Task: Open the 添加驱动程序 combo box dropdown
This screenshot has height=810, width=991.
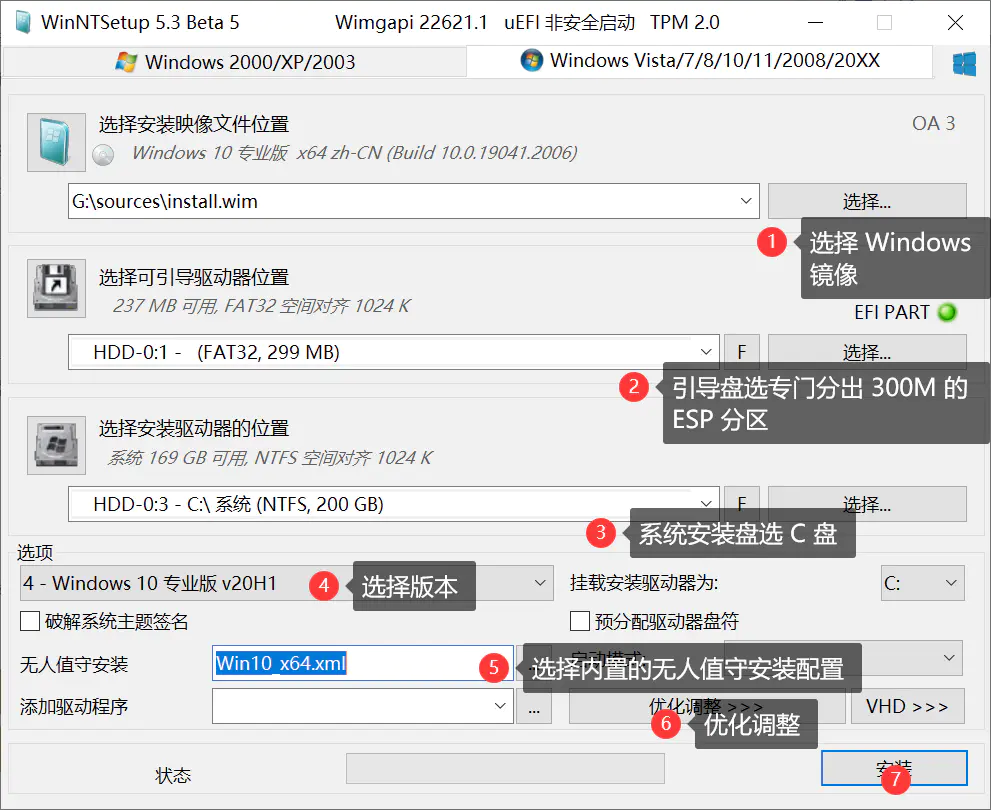Action: (x=500, y=706)
